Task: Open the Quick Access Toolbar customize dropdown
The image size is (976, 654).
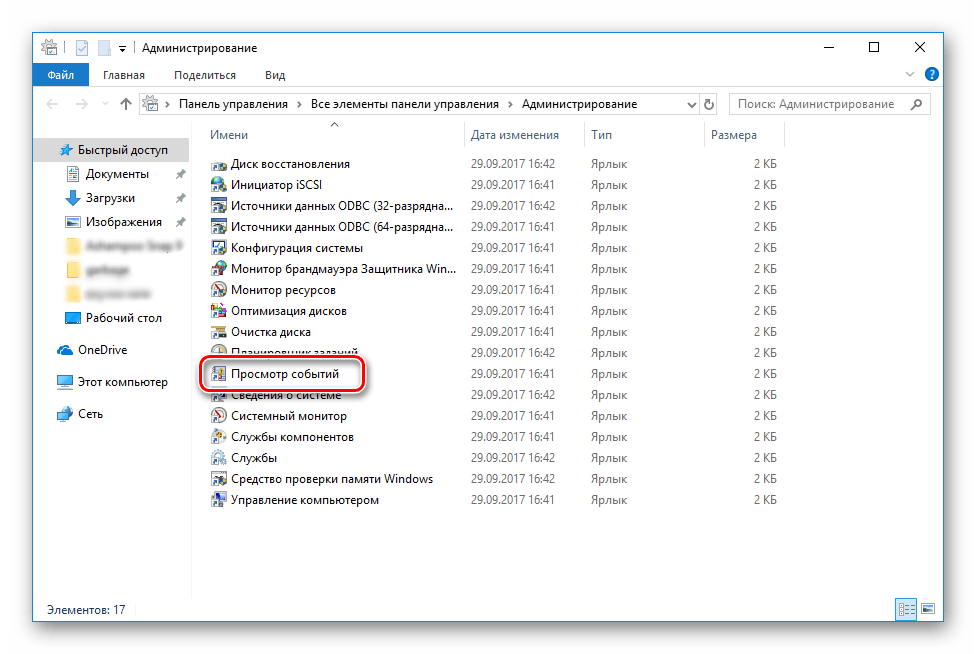Action: (122, 48)
